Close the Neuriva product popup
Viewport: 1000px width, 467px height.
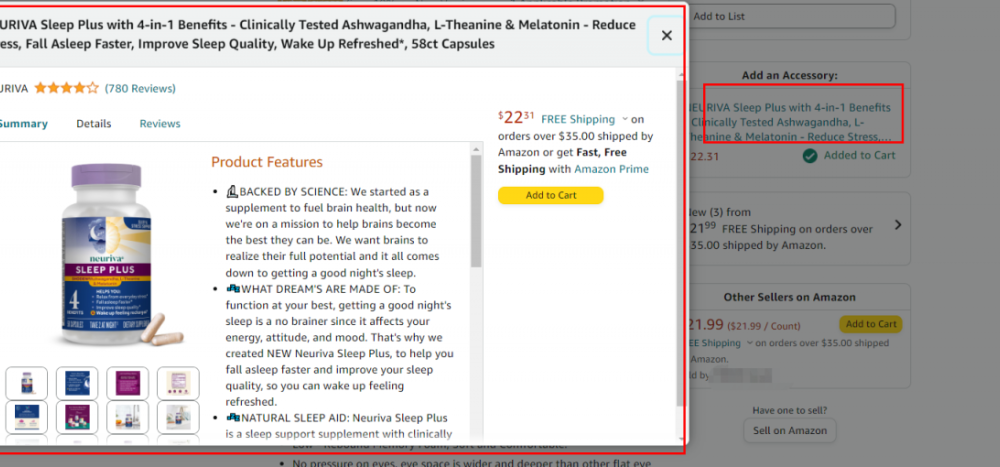click(x=666, y=36)
